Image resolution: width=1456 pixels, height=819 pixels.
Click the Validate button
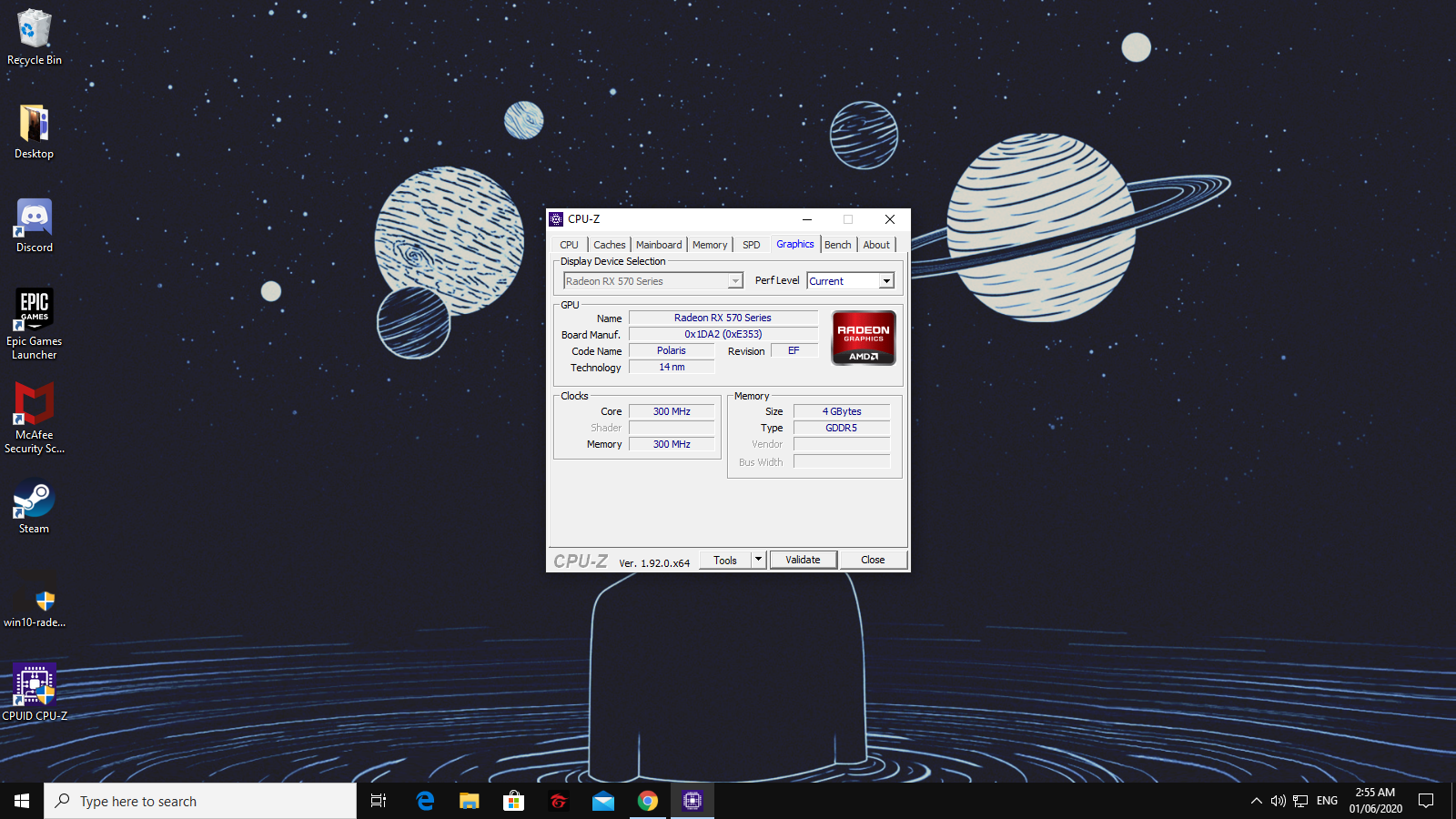point(803,560)
